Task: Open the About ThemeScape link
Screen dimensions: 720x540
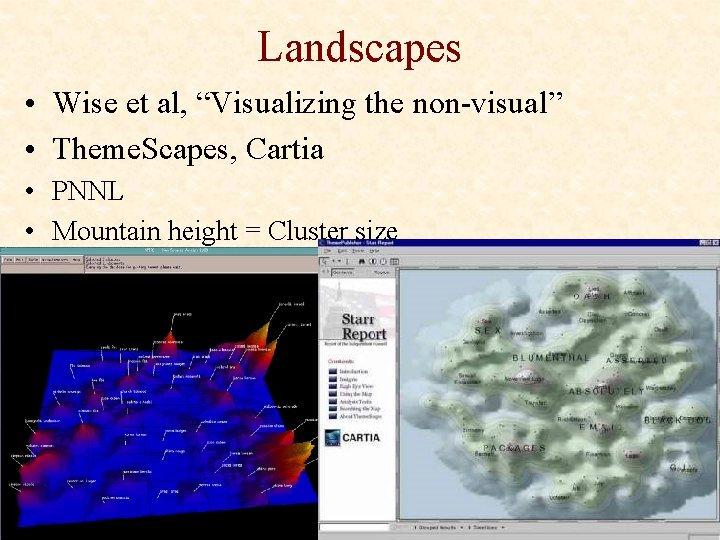Action: click(360, 416)
